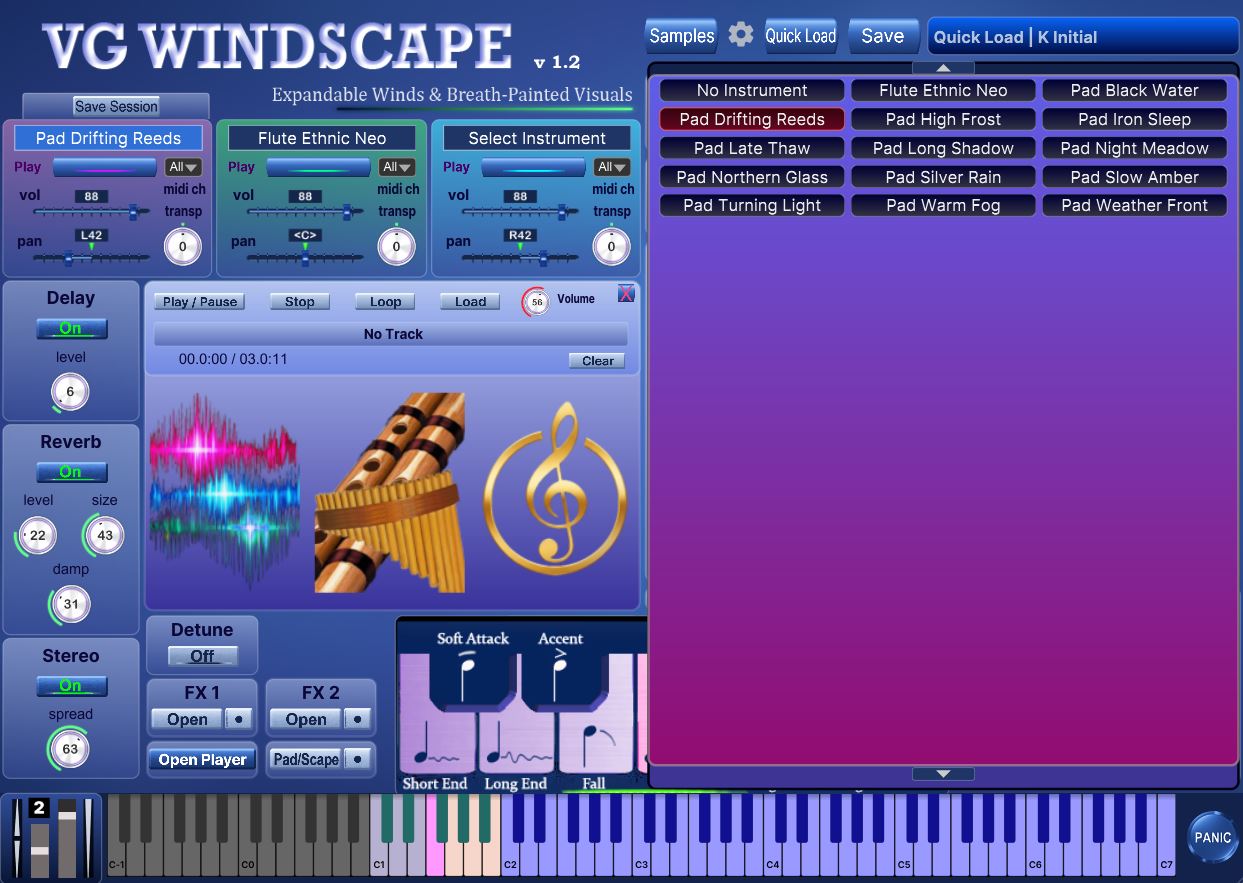Click Play / Pause in the player
1243x883 pixels.
pos(200,301)
